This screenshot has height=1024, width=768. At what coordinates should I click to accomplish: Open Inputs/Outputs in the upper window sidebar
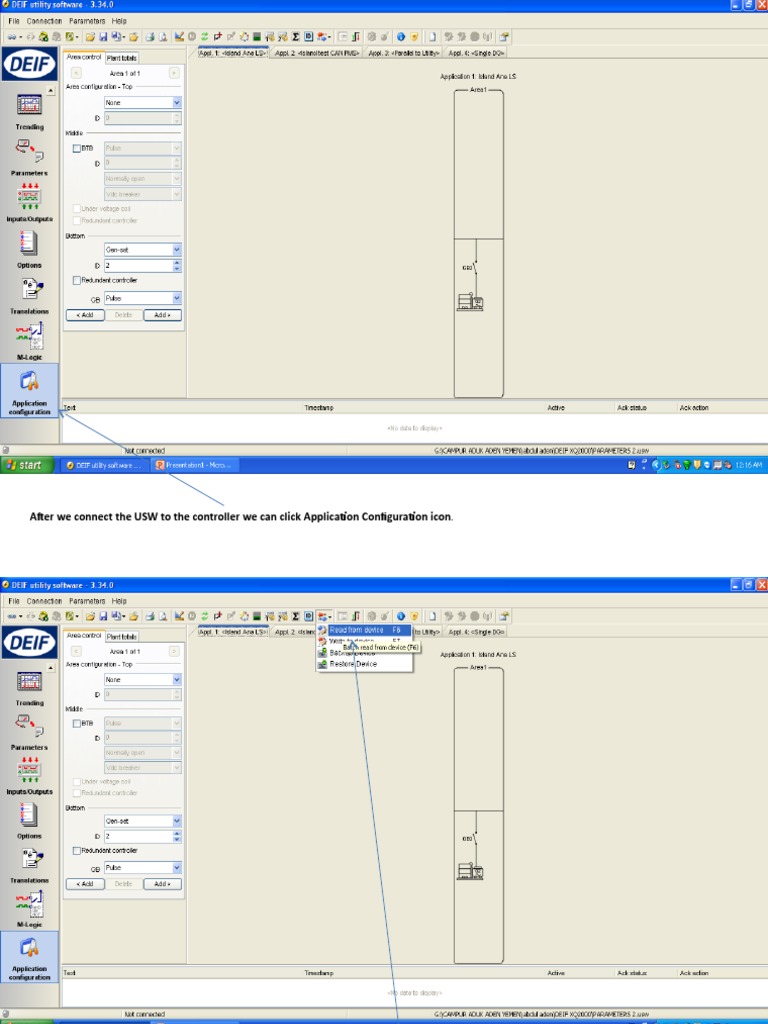point(29,203)
